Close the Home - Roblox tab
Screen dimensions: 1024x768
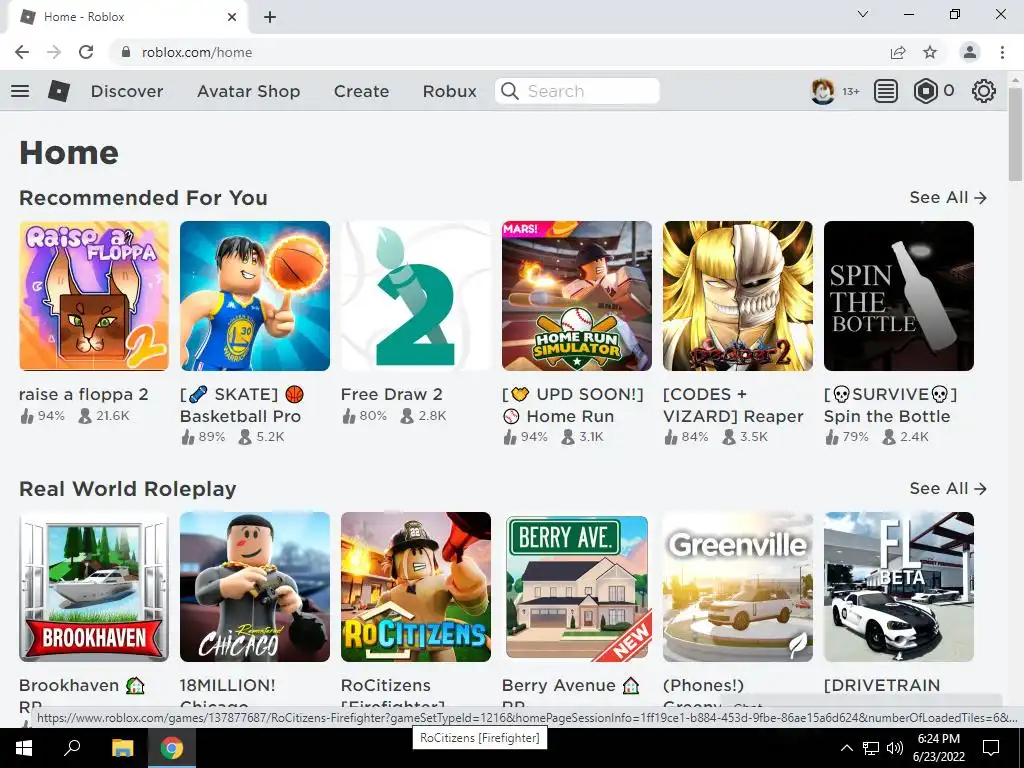click(x=232, y=17)
